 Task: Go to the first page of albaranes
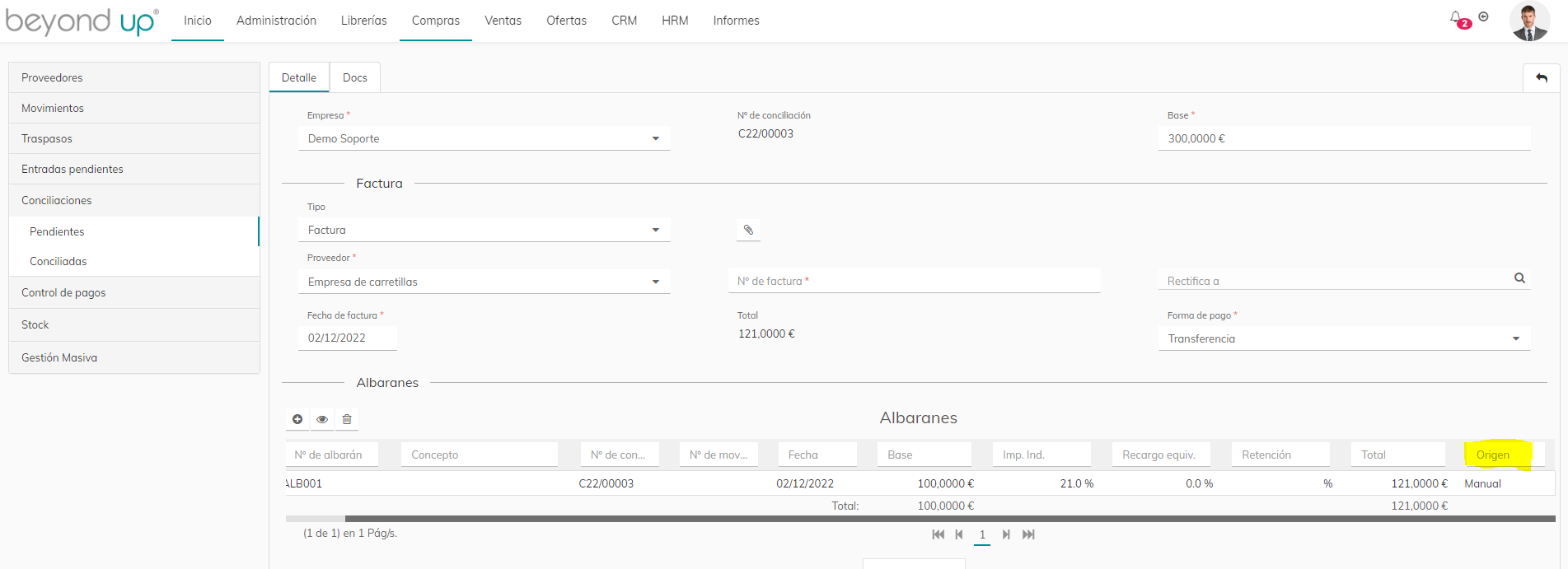[938, 534]
